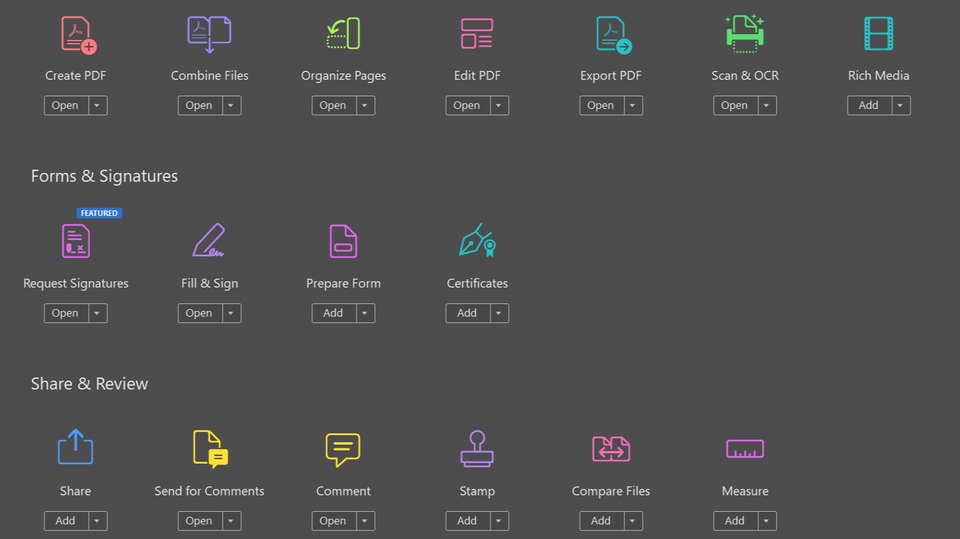
Task: Open the Scan & OCR tool button
Action: [x=735, y=105]
